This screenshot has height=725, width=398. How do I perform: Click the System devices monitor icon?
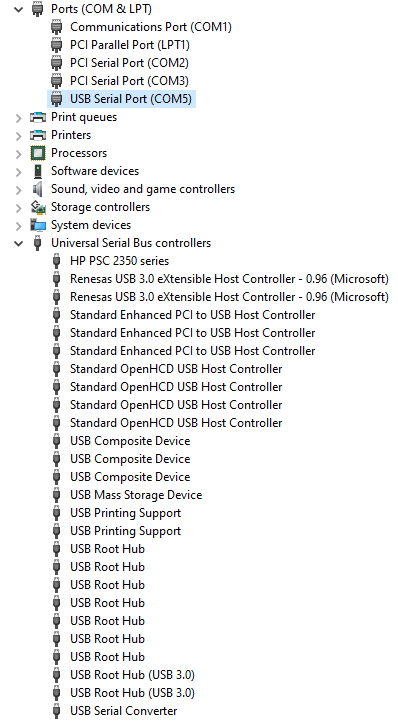[x=38, y=225]
